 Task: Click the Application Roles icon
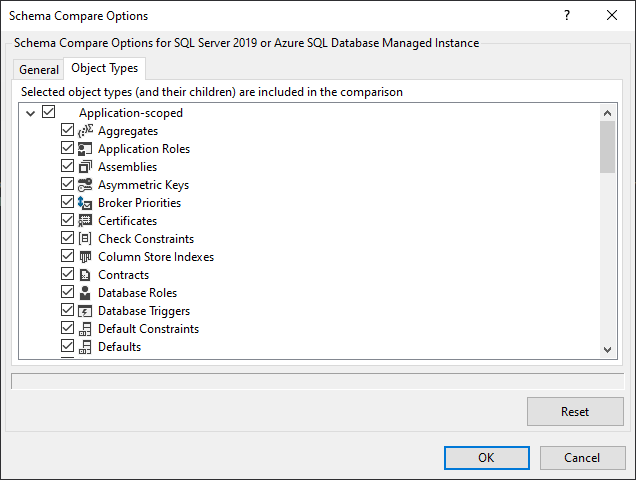click(x=85, y=149)
